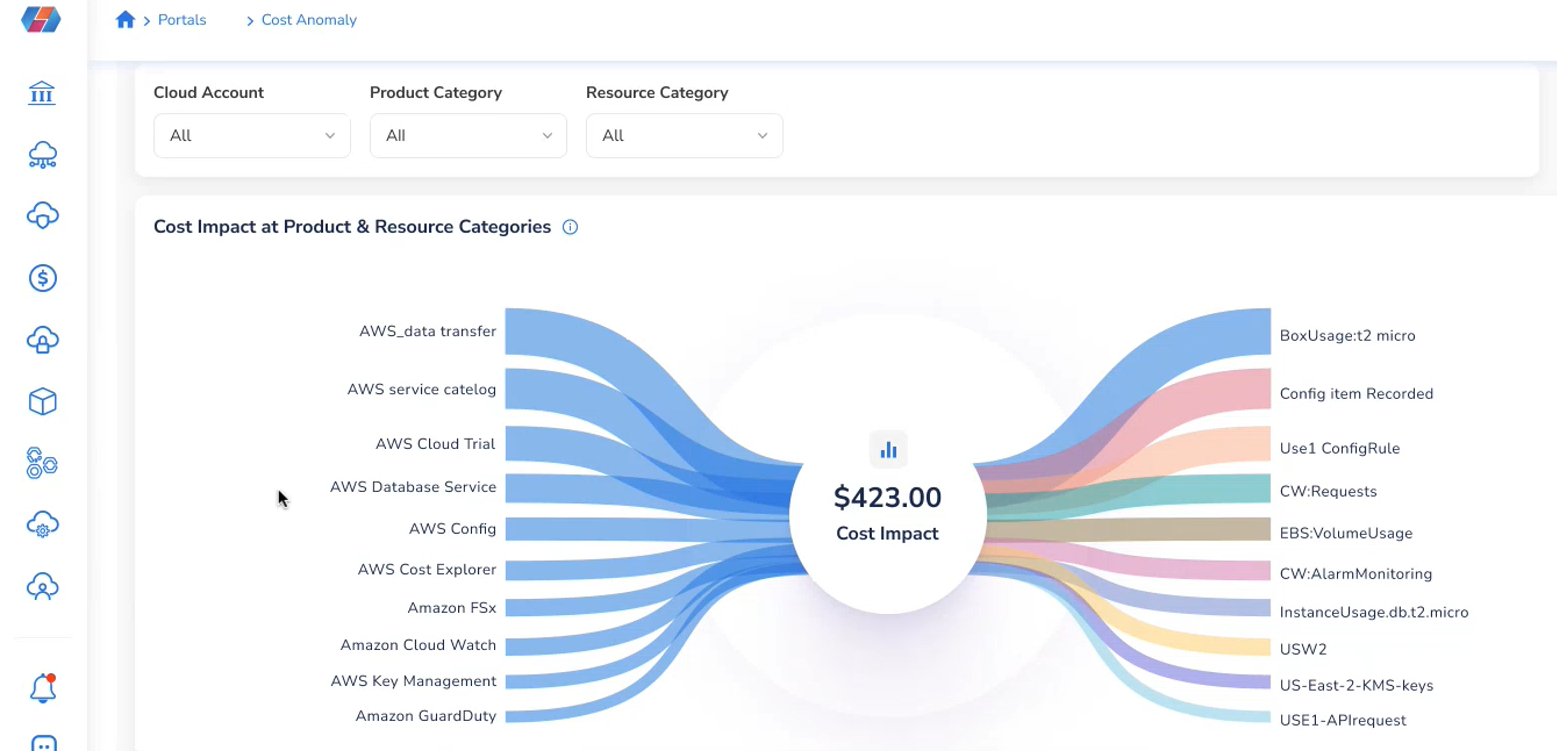Open Cost Anomaly breadcrumb link
The image size is (1557, 751).
tap(309, 20)
